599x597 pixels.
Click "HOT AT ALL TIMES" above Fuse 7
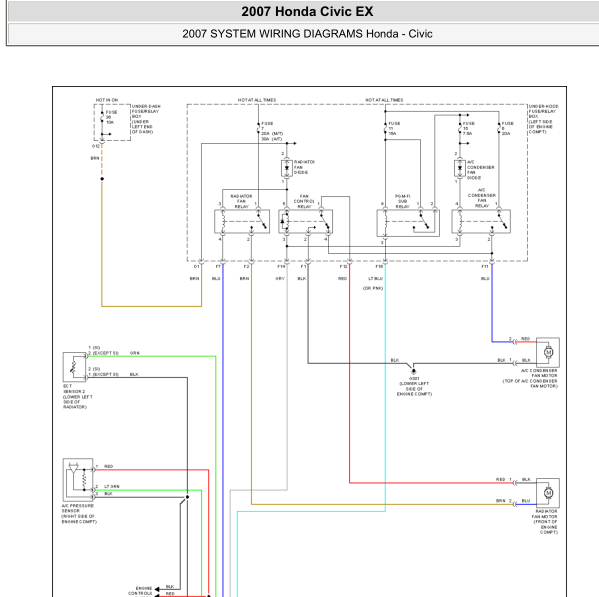(x=257, y=100)
